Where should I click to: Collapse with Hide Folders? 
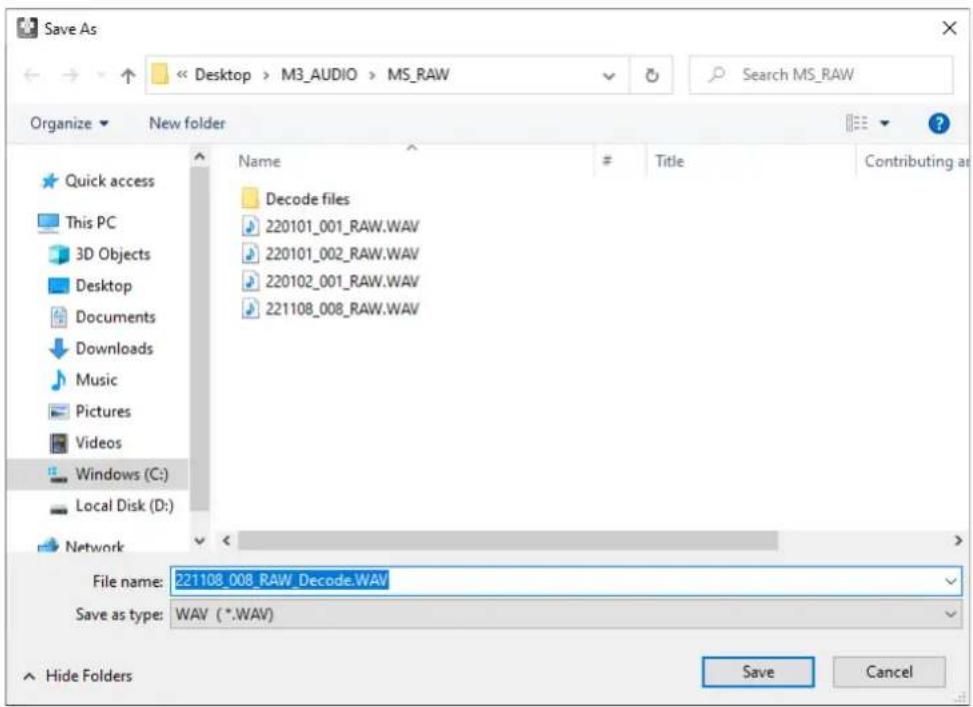pos(78,676)
